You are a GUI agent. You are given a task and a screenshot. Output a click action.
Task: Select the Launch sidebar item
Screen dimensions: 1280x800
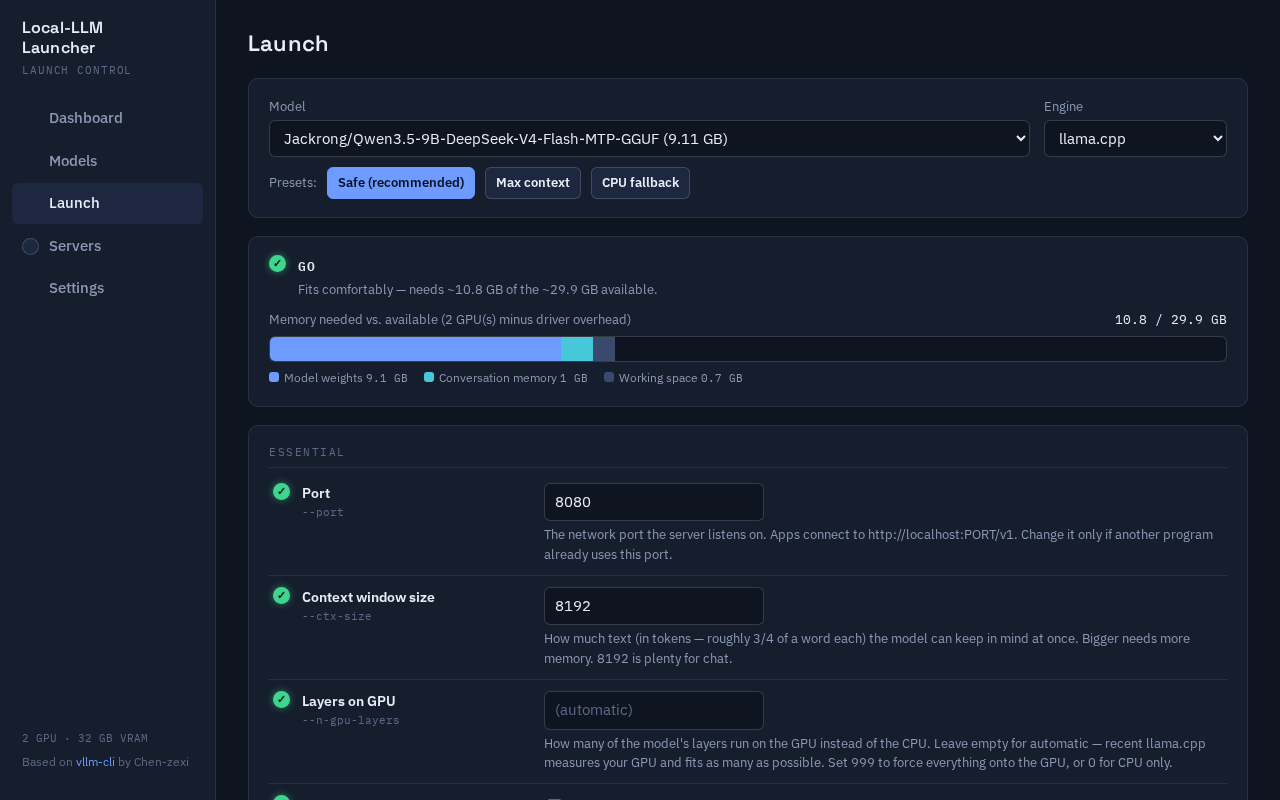107,203
